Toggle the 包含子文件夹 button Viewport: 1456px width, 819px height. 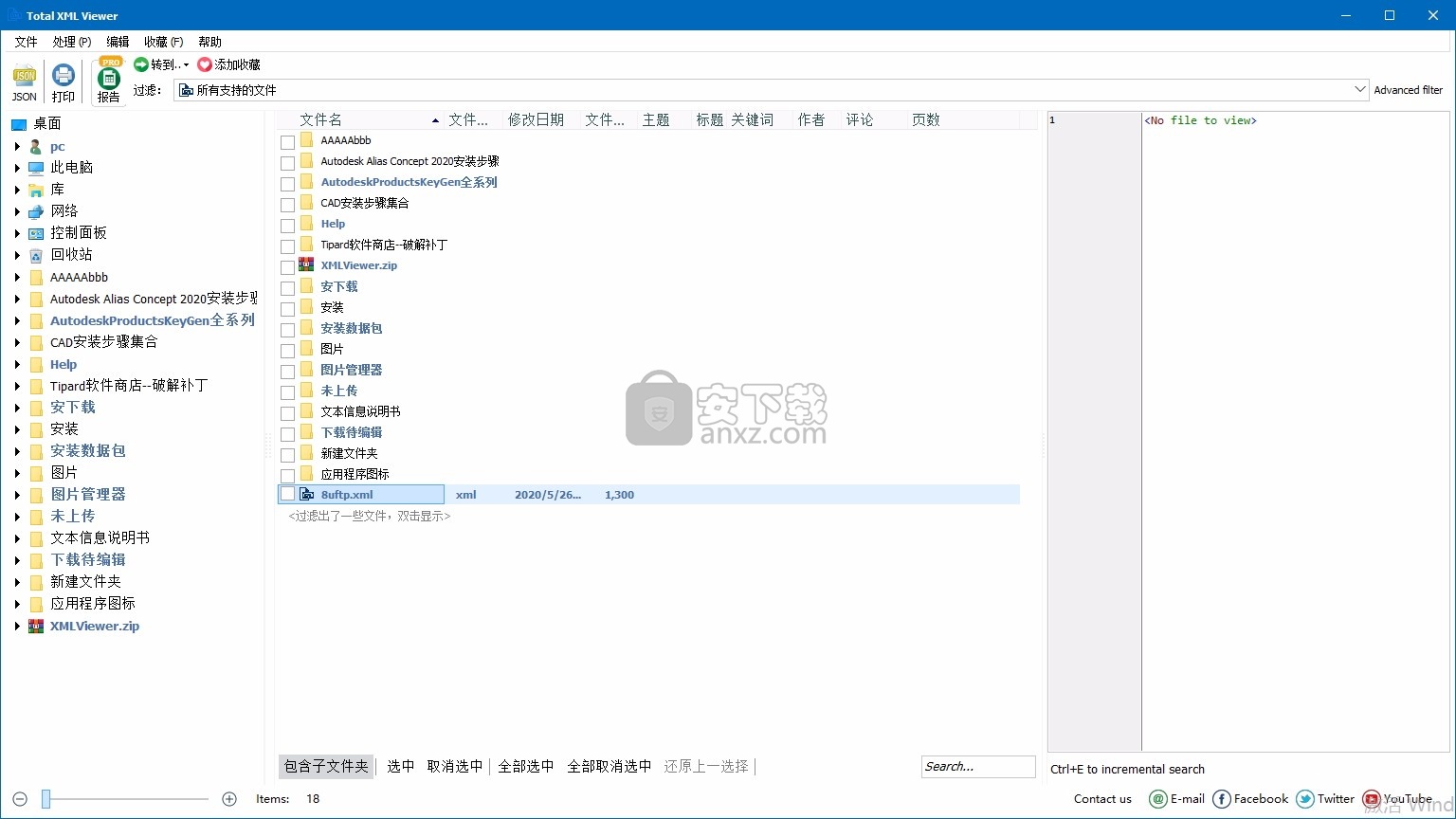[326, 766]
